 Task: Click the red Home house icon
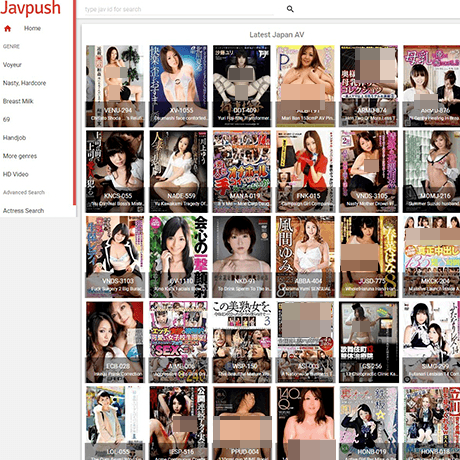pyautogui.click(x=7, y=29)
